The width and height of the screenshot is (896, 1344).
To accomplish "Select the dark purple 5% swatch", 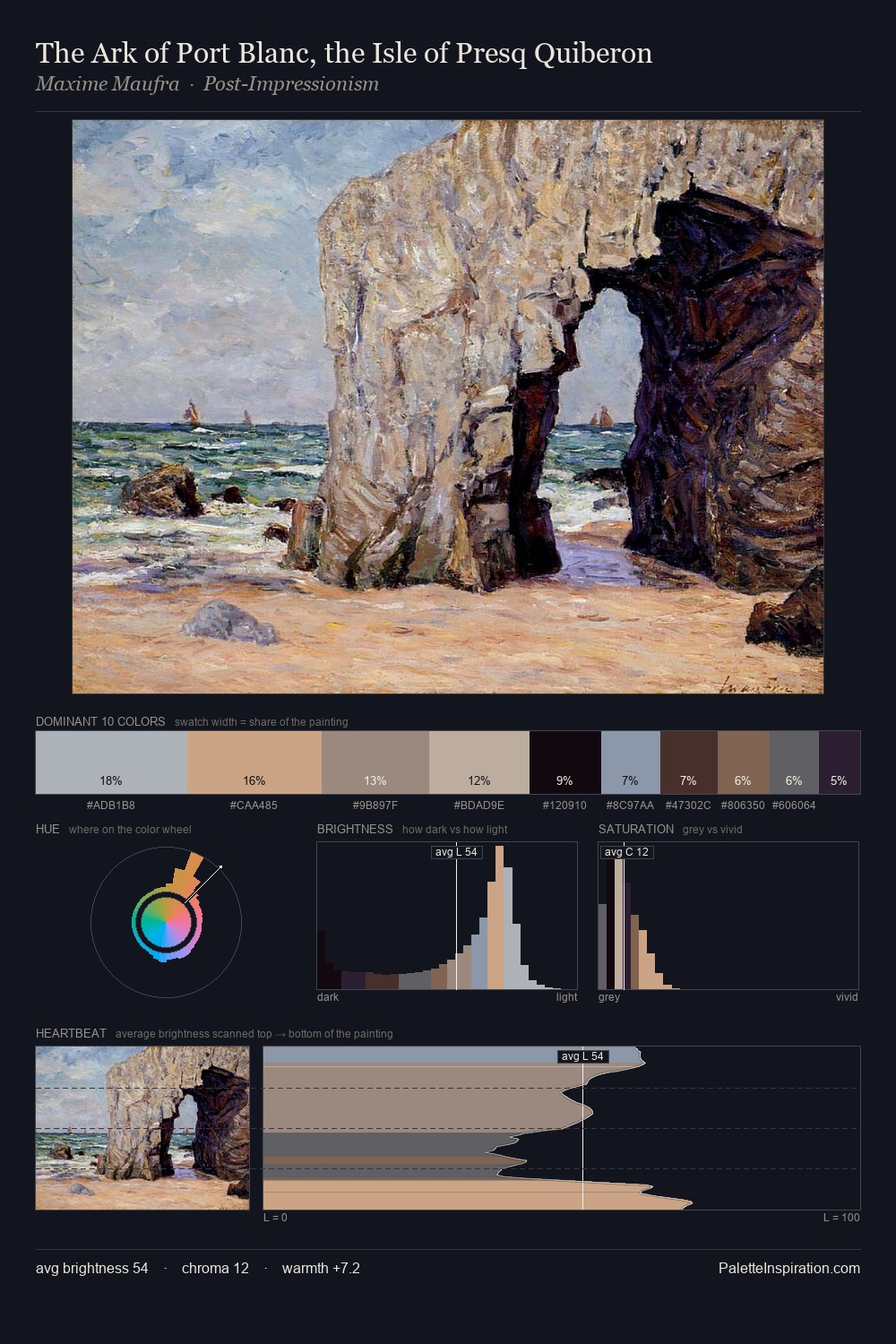I will coord(840,762).
